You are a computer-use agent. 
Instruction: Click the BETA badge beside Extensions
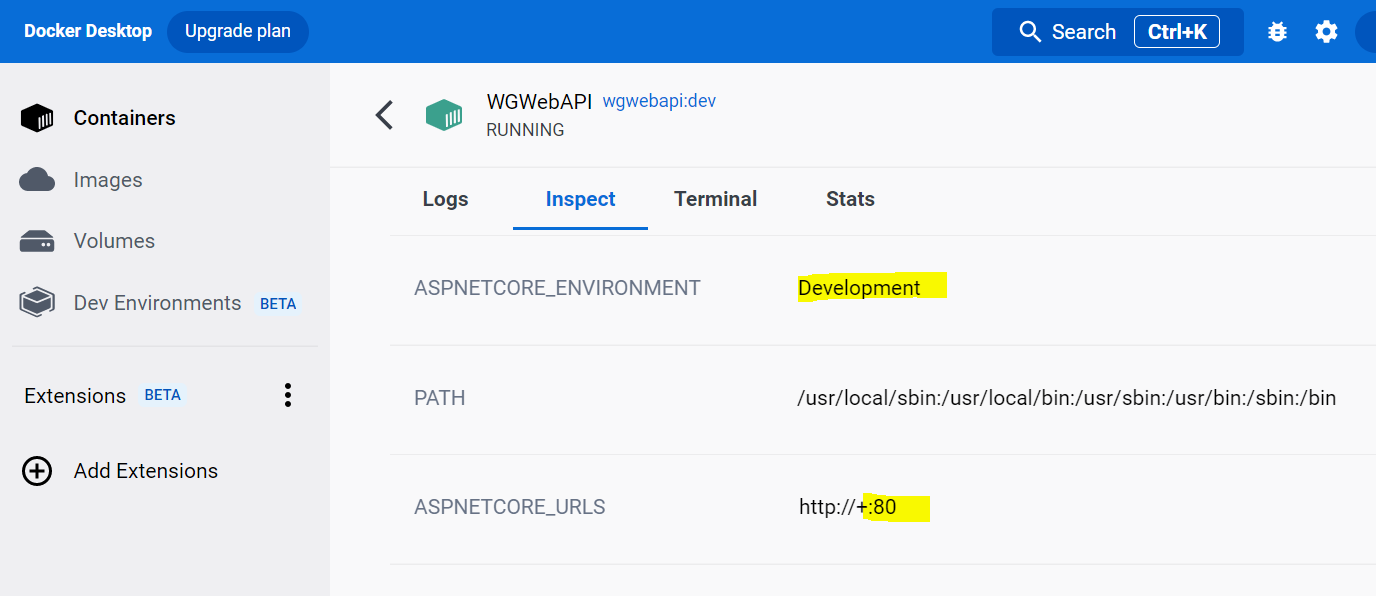tap(163, 395)
